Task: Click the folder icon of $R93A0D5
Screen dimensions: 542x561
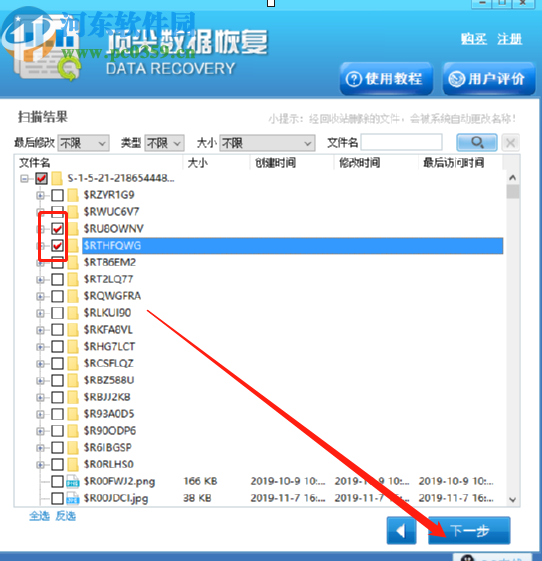Action: 73,414
